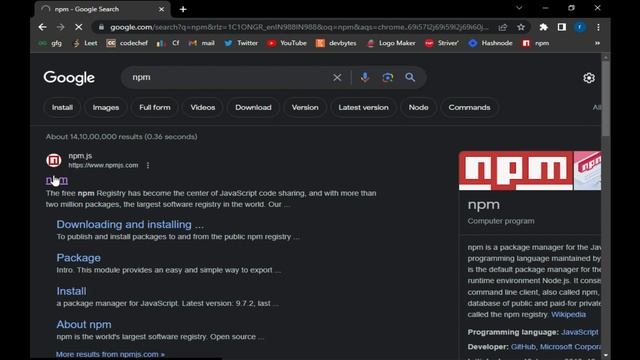640x360 pixels.
Task: Click the share page icon in address bar
Action: click(x=503, y=27)
